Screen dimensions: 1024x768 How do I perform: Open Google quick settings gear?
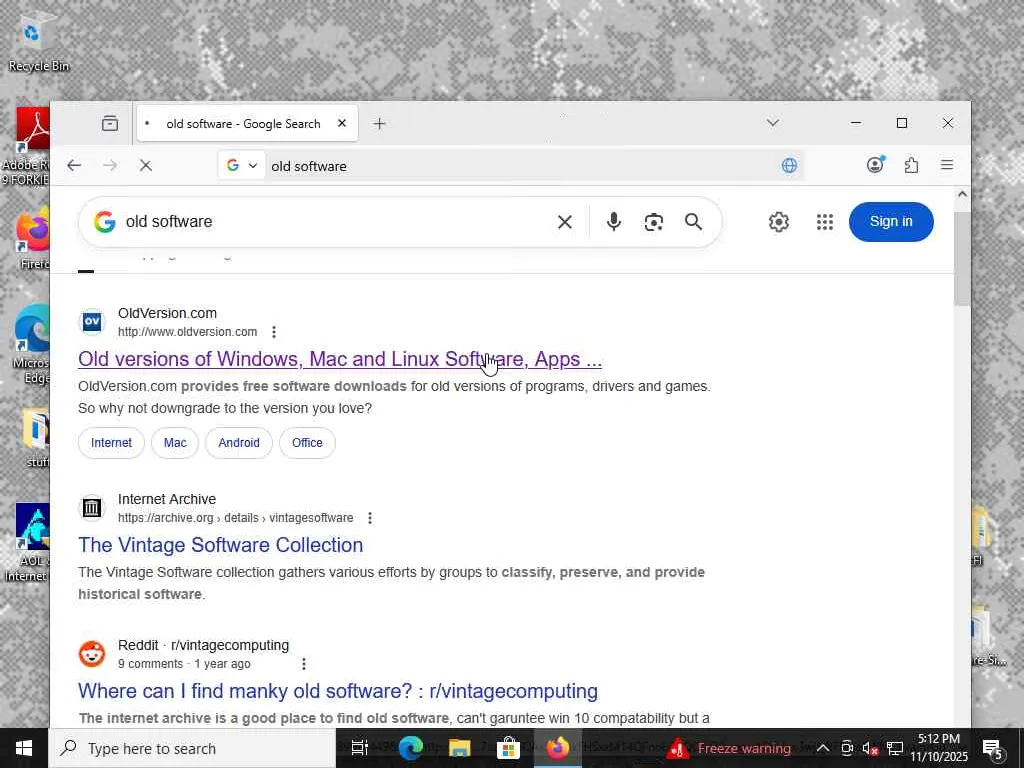point(778,222)
